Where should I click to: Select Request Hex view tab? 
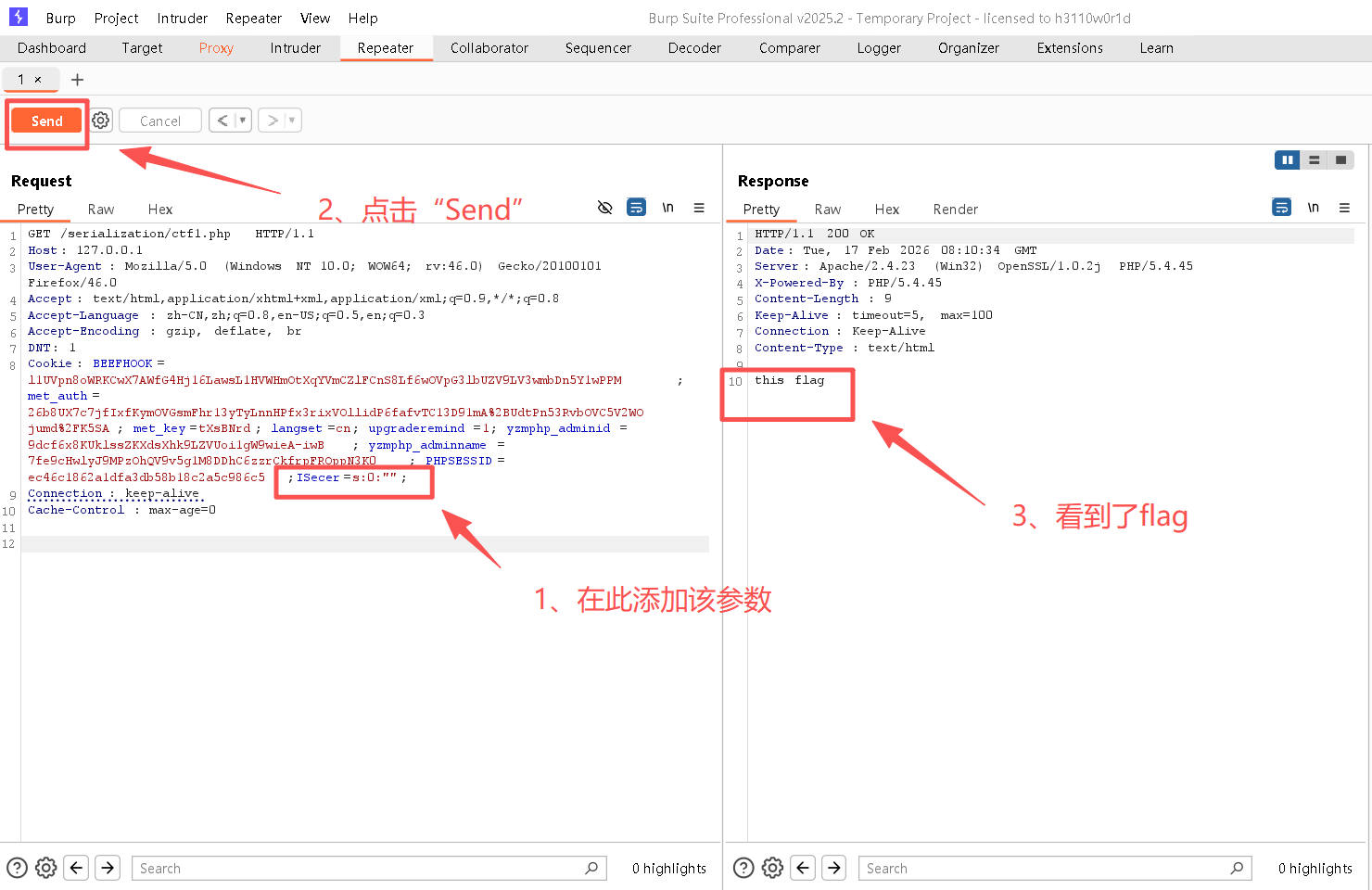pos(160,210)
